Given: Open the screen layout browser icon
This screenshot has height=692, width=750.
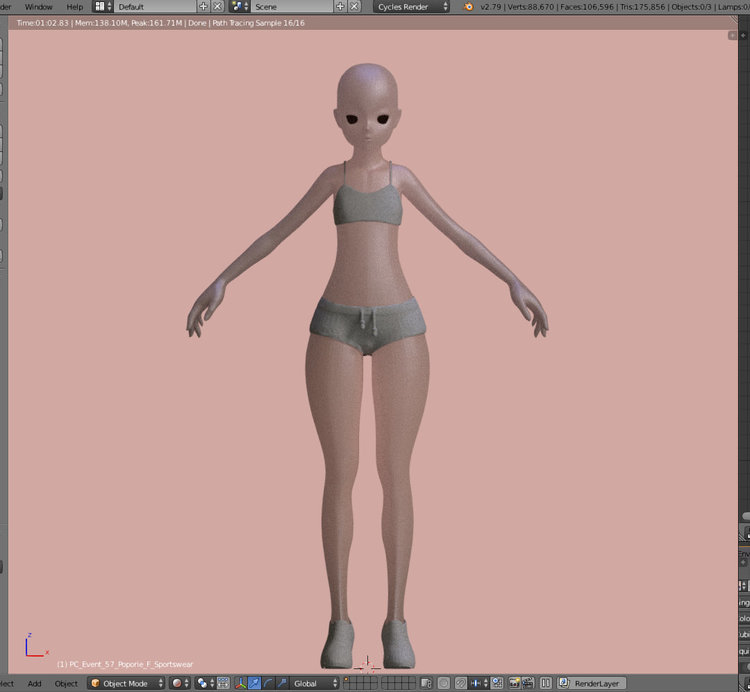Looking at the screenshot, I should (x=103, y=7).
